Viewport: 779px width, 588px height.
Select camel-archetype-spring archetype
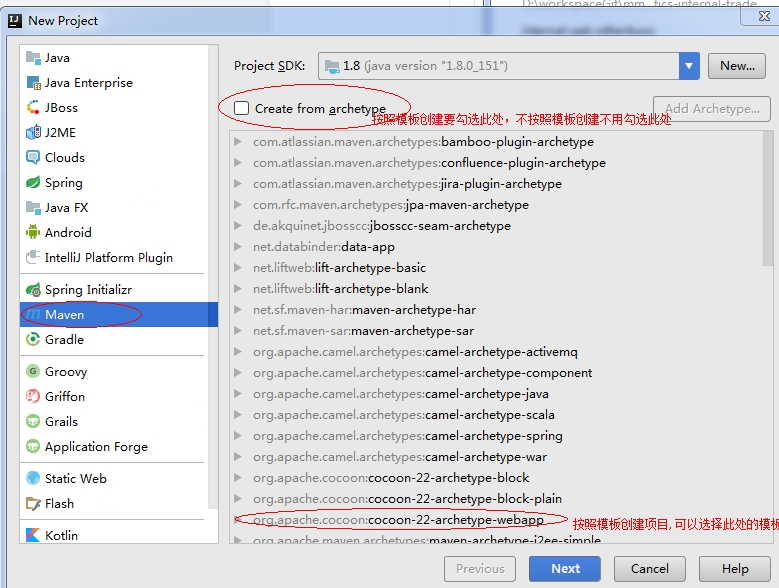click(x=407, y=436)
